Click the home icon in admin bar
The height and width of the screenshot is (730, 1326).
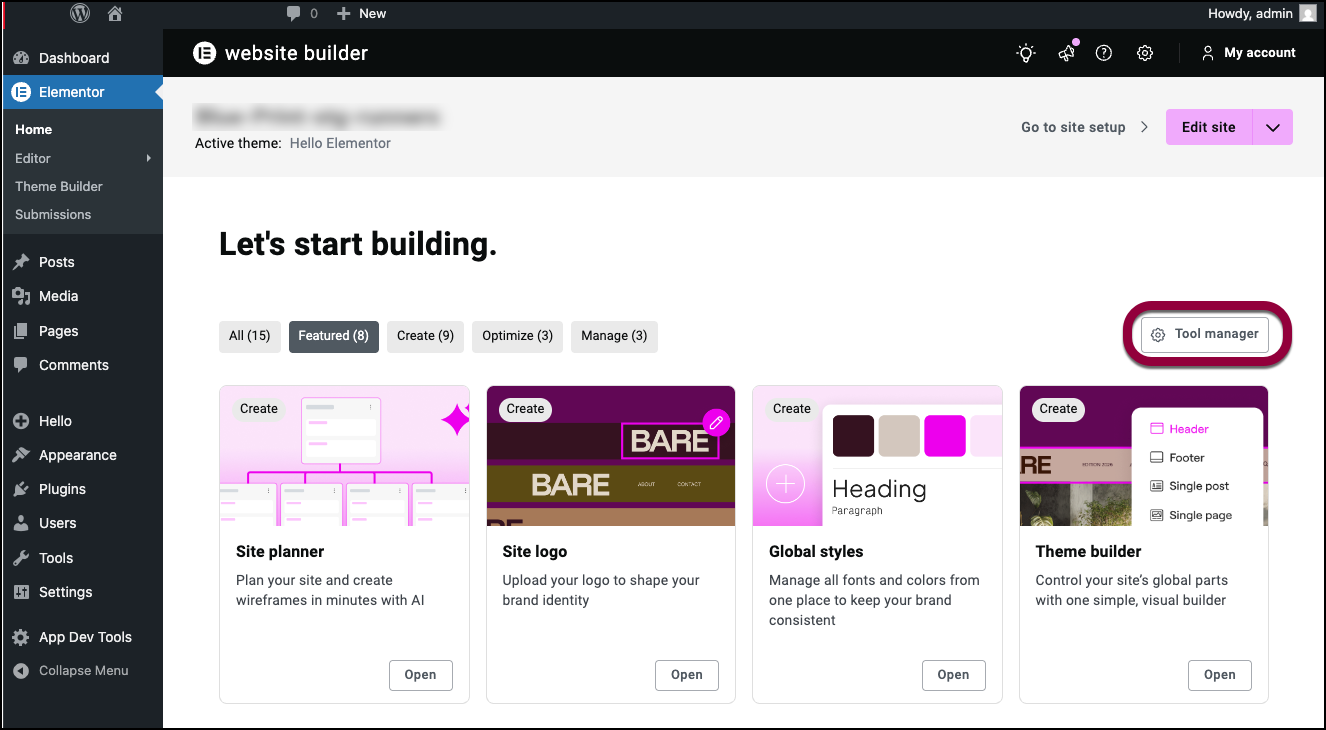point(115,13)
